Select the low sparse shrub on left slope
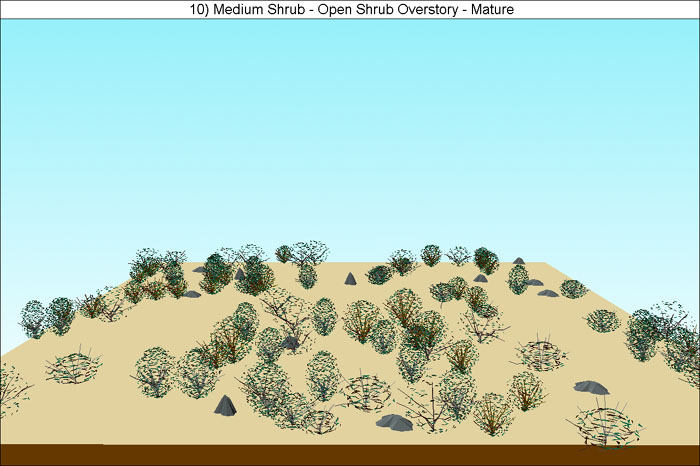 pos(74,367)
